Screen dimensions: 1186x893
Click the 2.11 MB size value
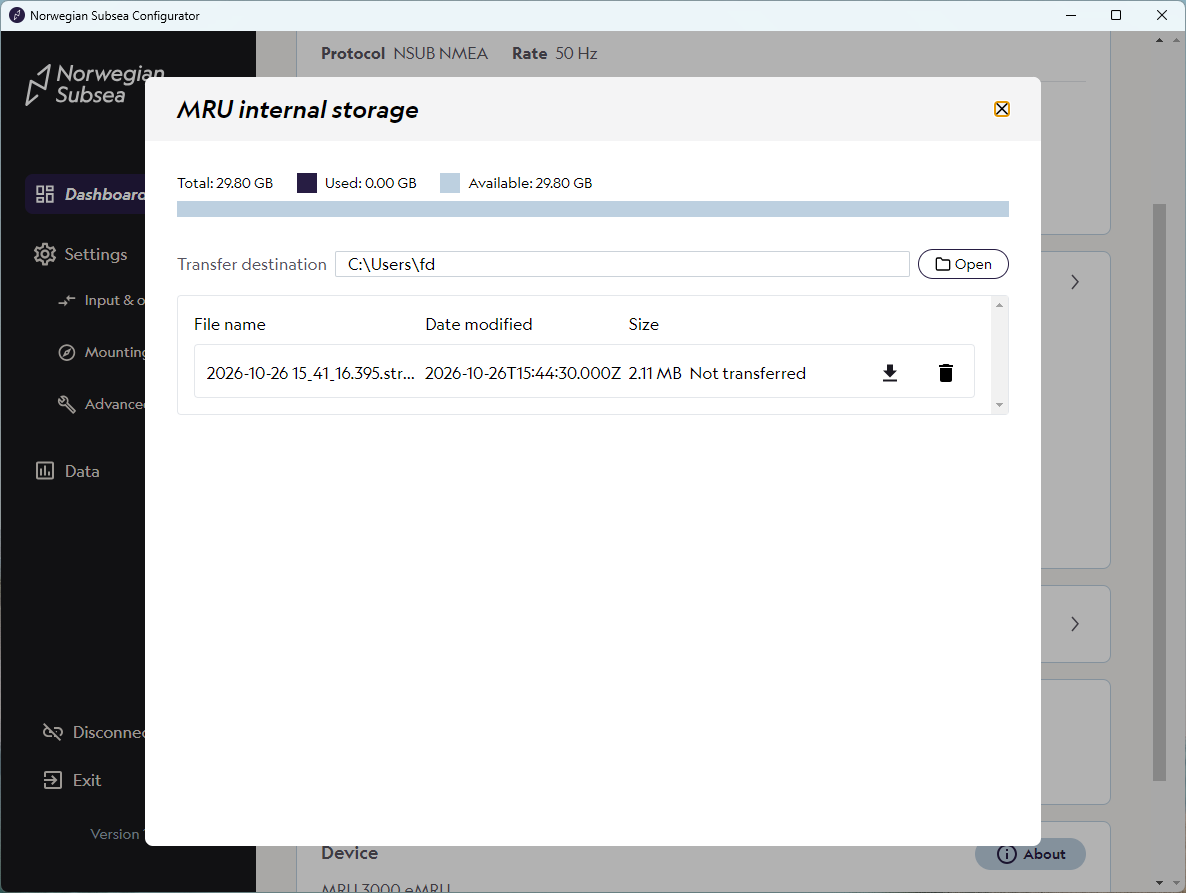pyautogui.click(x=655, y=374)
